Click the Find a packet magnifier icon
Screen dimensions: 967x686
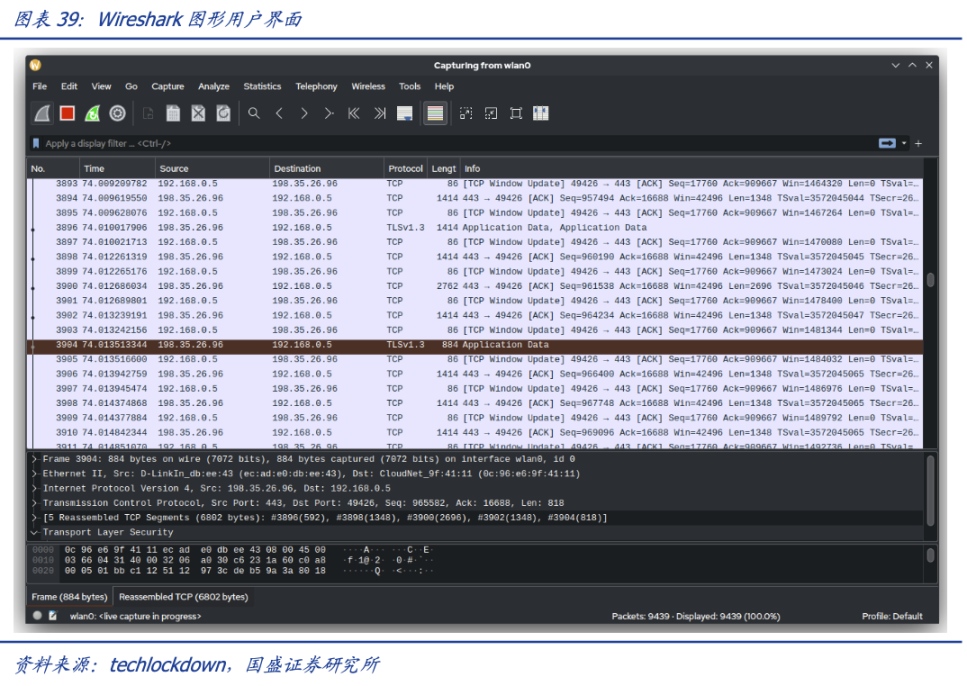pos(254,114)
